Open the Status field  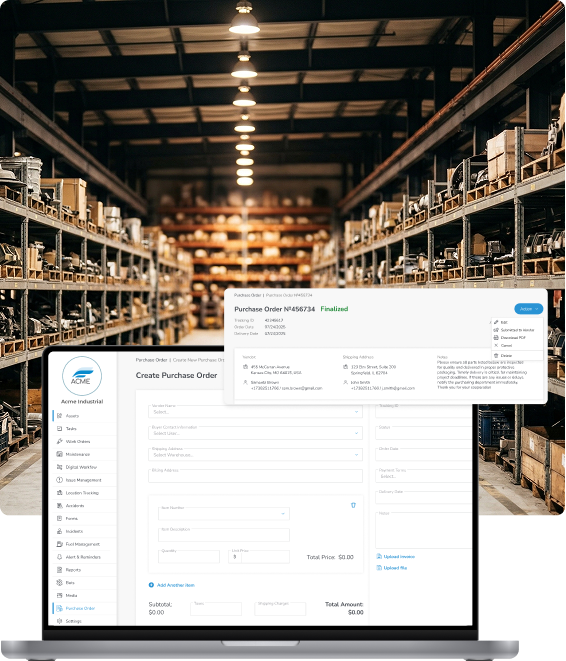(423, 433)
